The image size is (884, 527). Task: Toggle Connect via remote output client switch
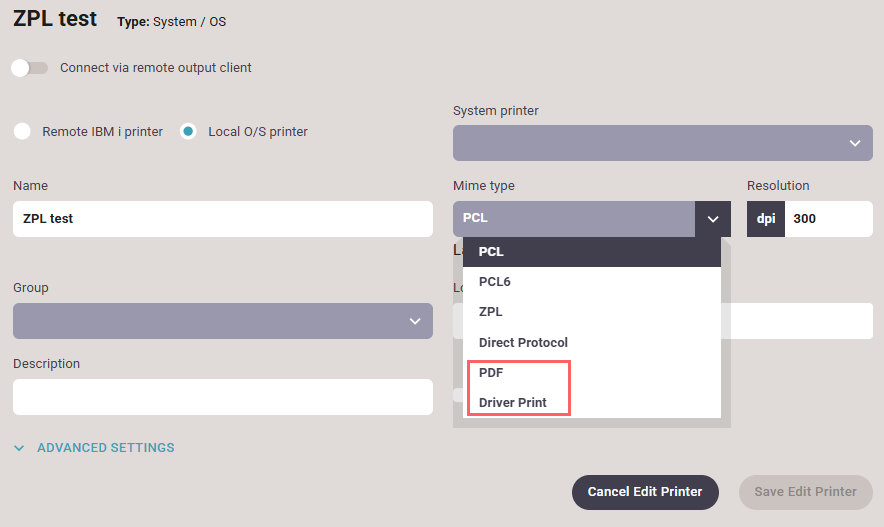[x=29, y=68]
